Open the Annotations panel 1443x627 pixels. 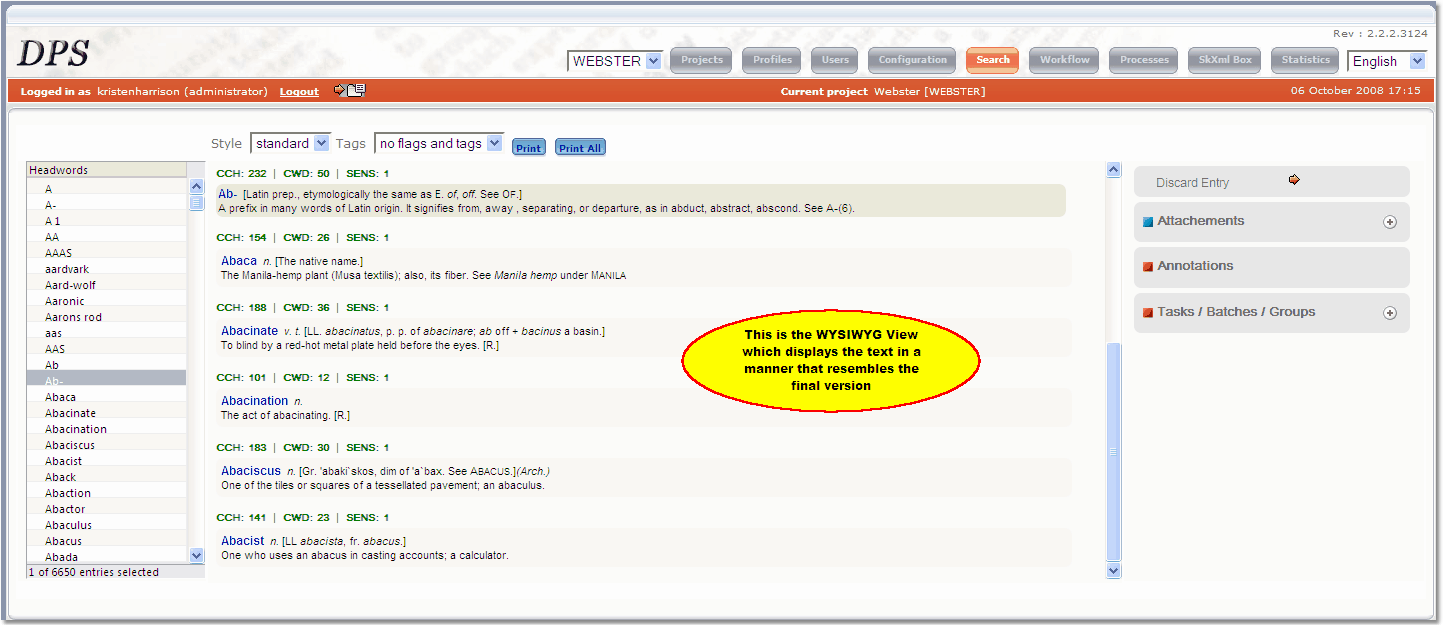1271,267
